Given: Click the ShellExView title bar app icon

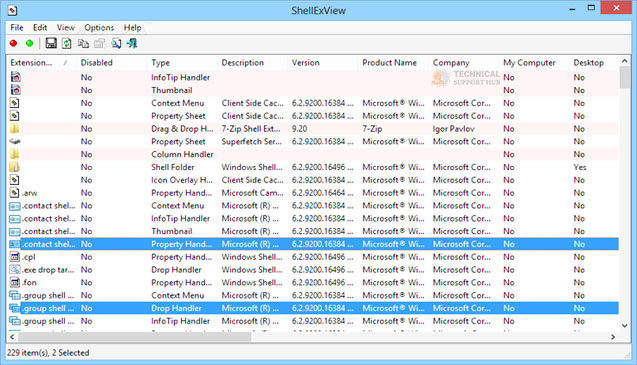Looking at the screenshot, I should pyautogui.click(x=13, y=10).
